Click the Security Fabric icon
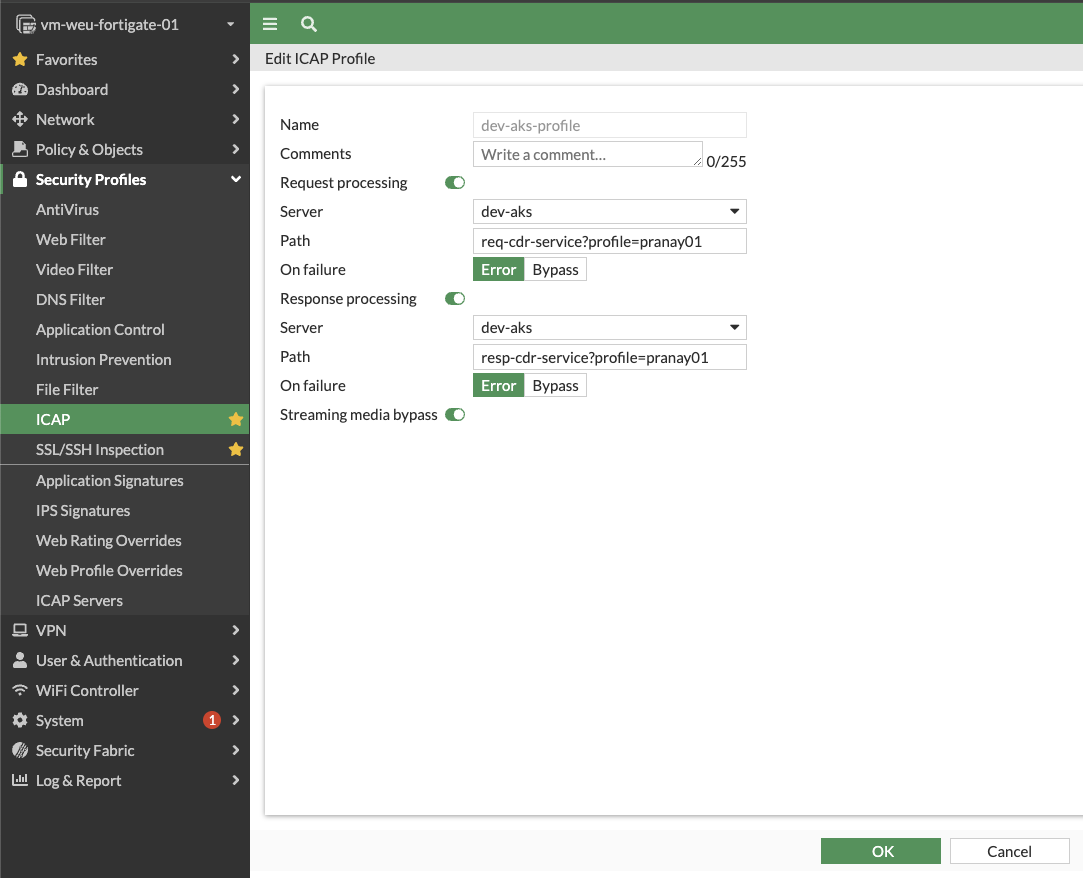The height and width of the screenshot is (878, 1083). (x=19, y=750)
